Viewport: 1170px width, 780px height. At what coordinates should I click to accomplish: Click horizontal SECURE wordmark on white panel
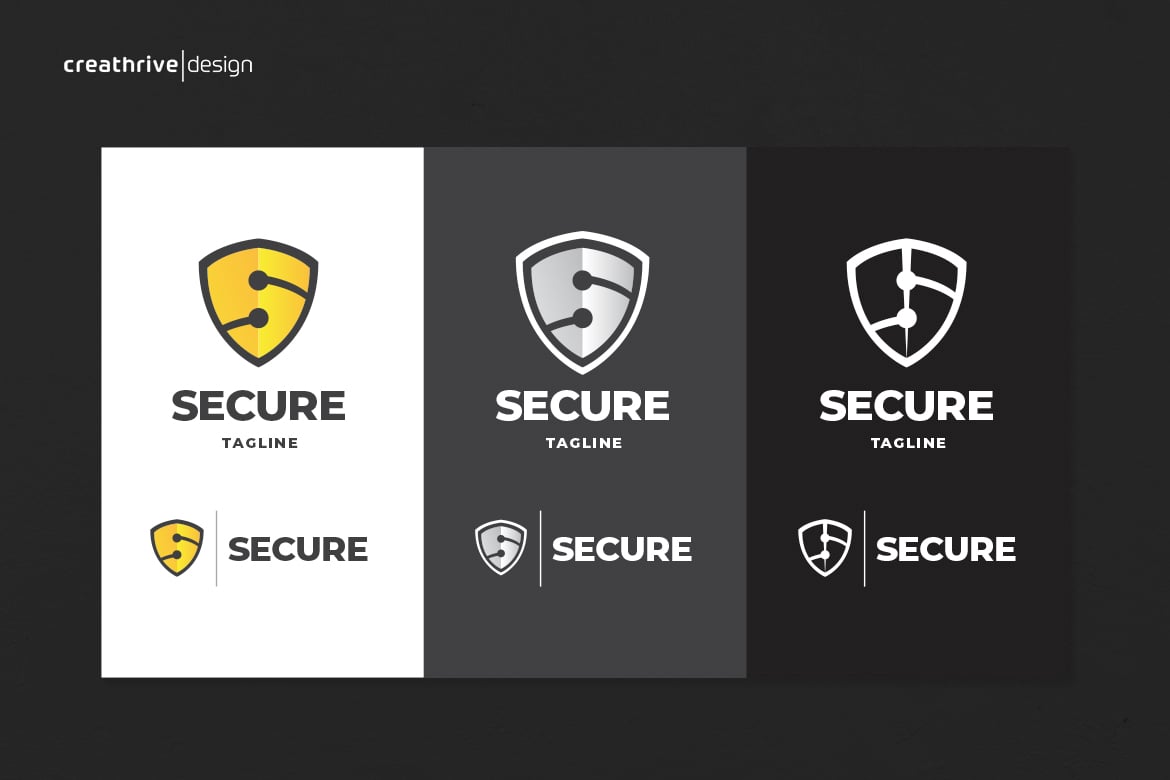pos(298,549)
